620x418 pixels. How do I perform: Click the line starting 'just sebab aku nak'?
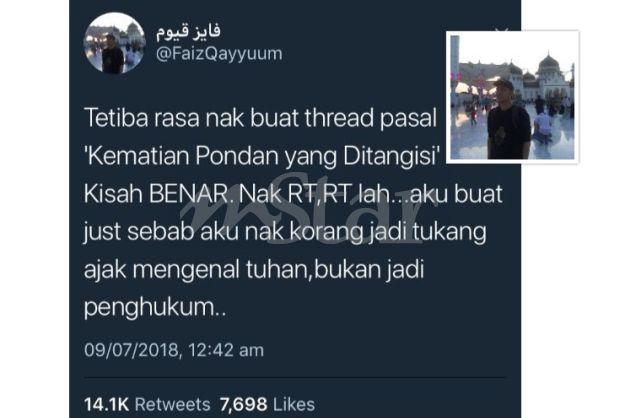285,232
